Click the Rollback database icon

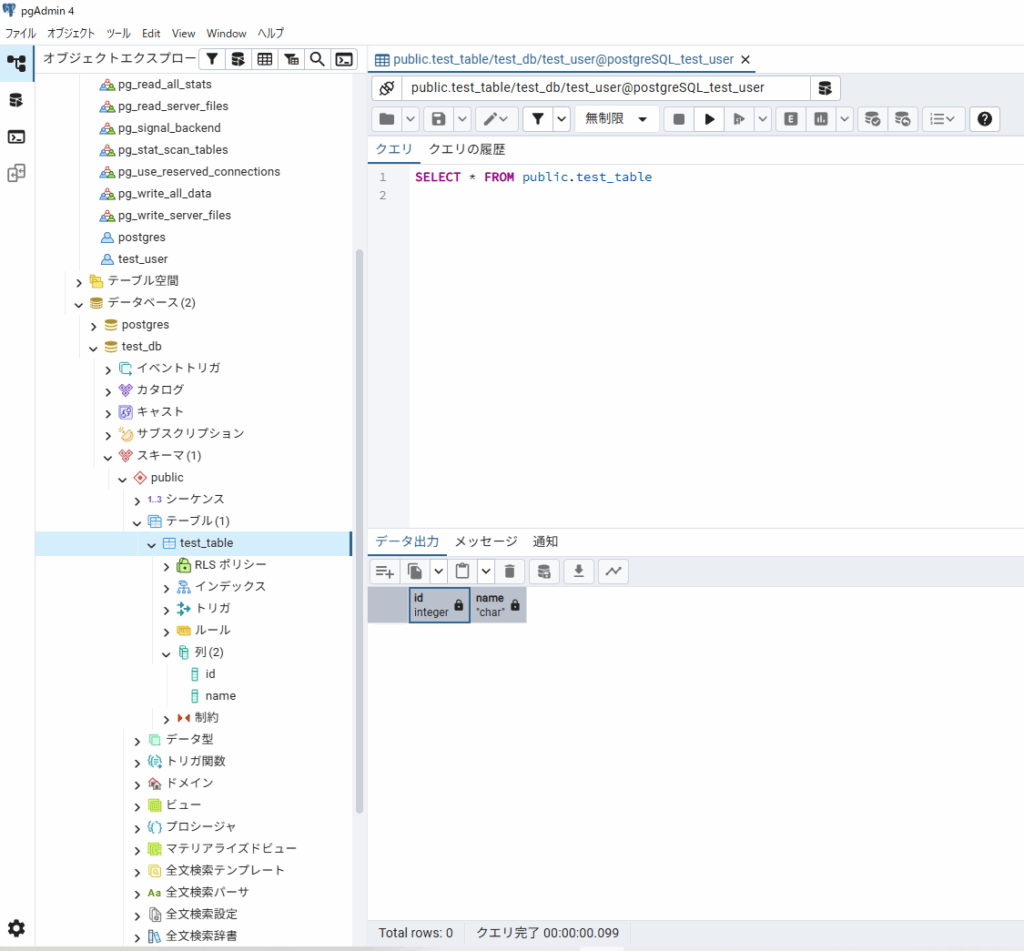903,119
